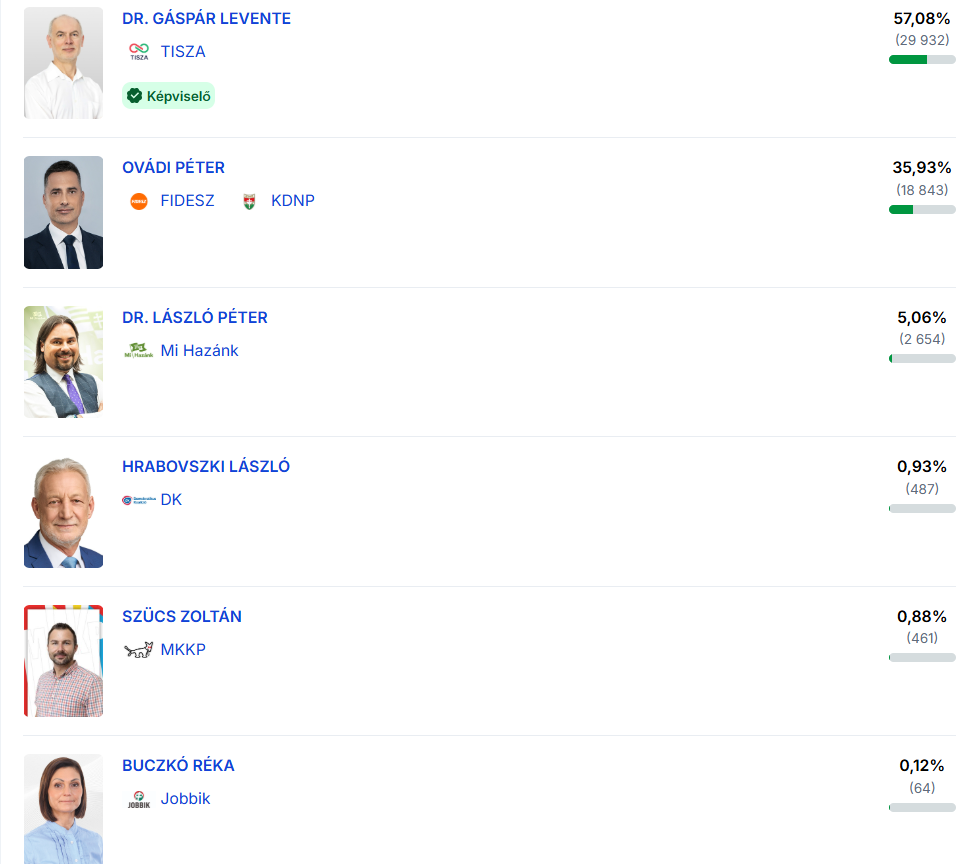969x864 pixels.
Task: Click Szücs Zoltán's portrait photo
Action: (63, 661)
